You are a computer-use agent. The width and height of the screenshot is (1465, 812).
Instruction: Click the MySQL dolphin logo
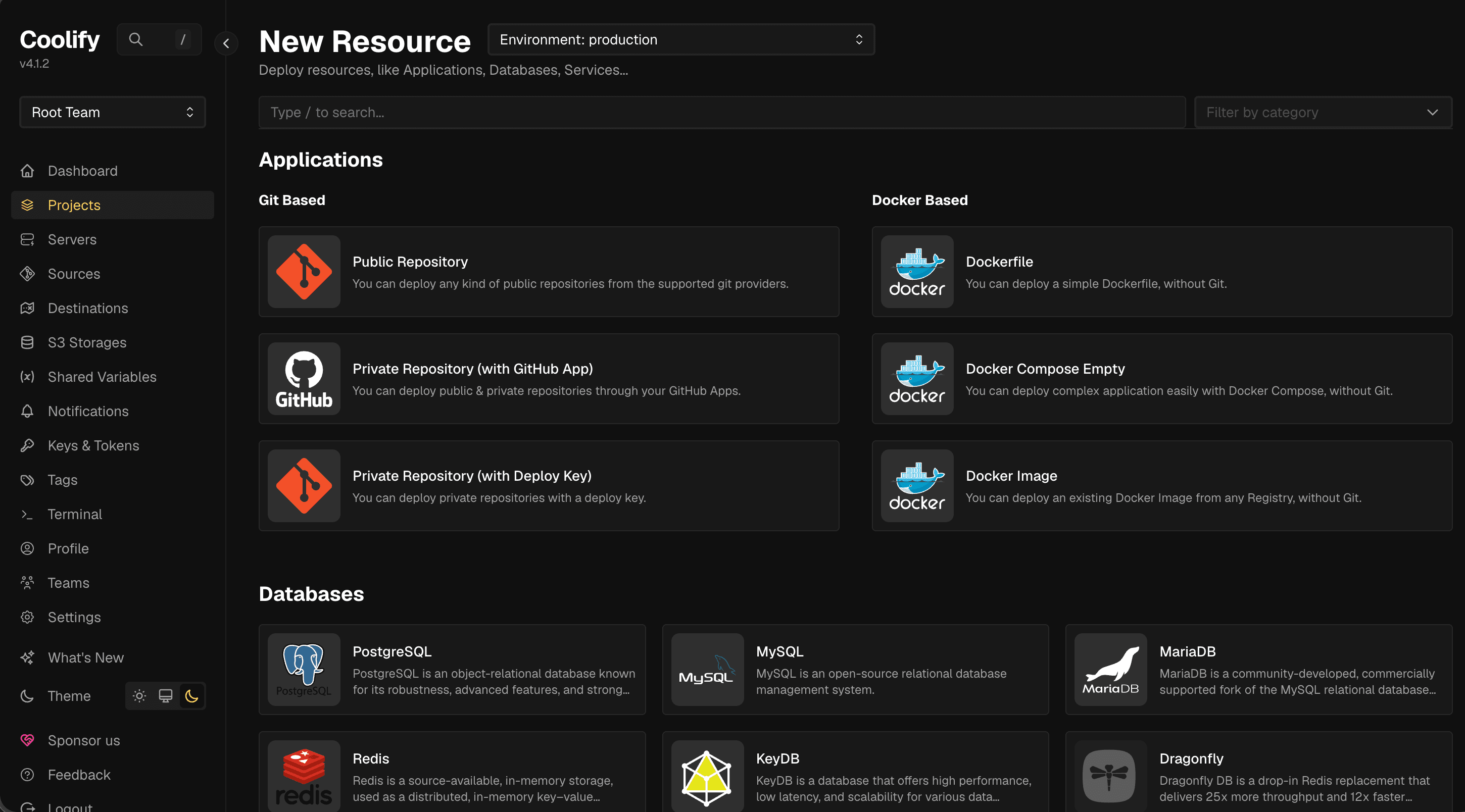coord(707,669)
